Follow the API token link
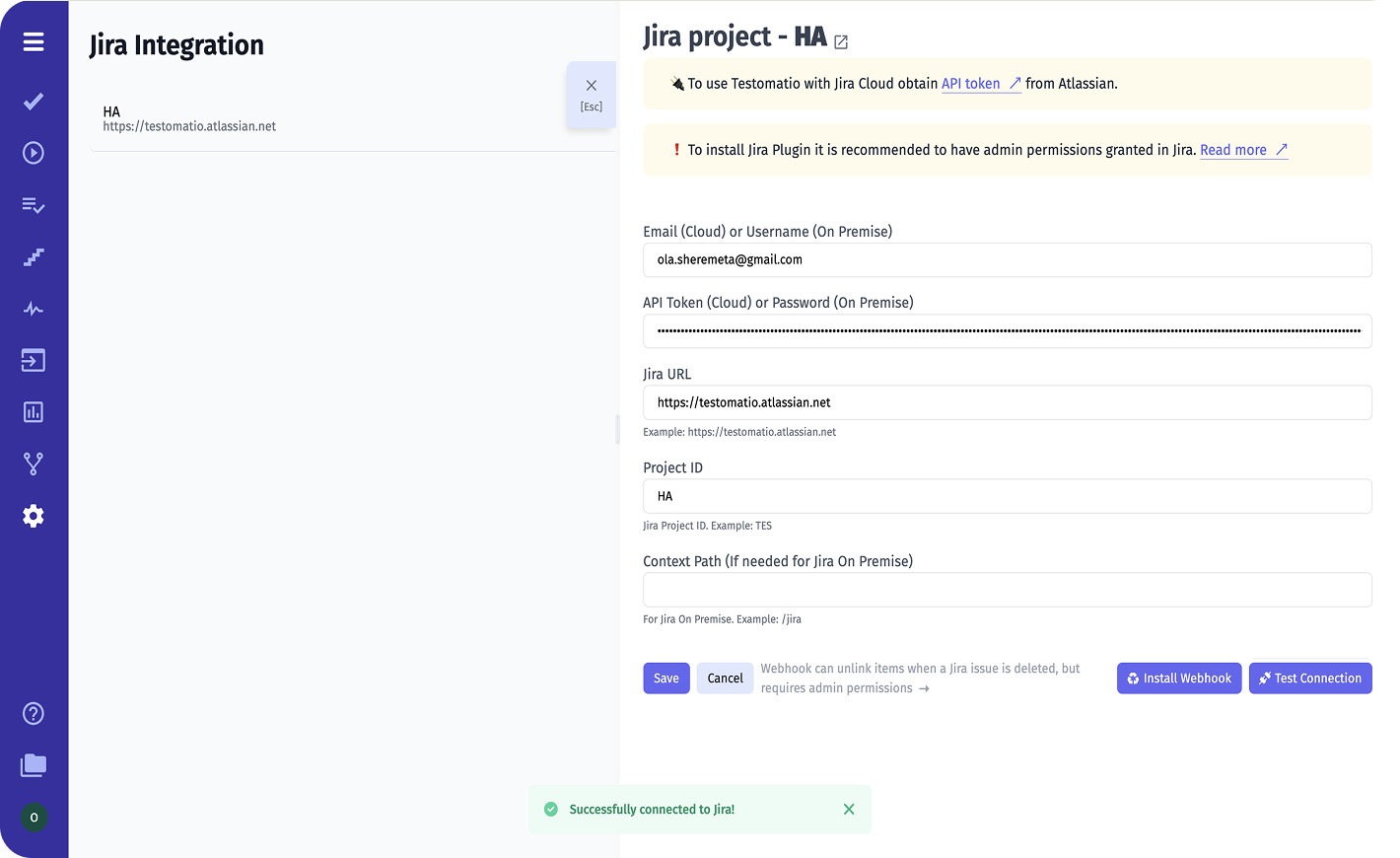Viewport: 1400px width, 858px height. point(971,84)
